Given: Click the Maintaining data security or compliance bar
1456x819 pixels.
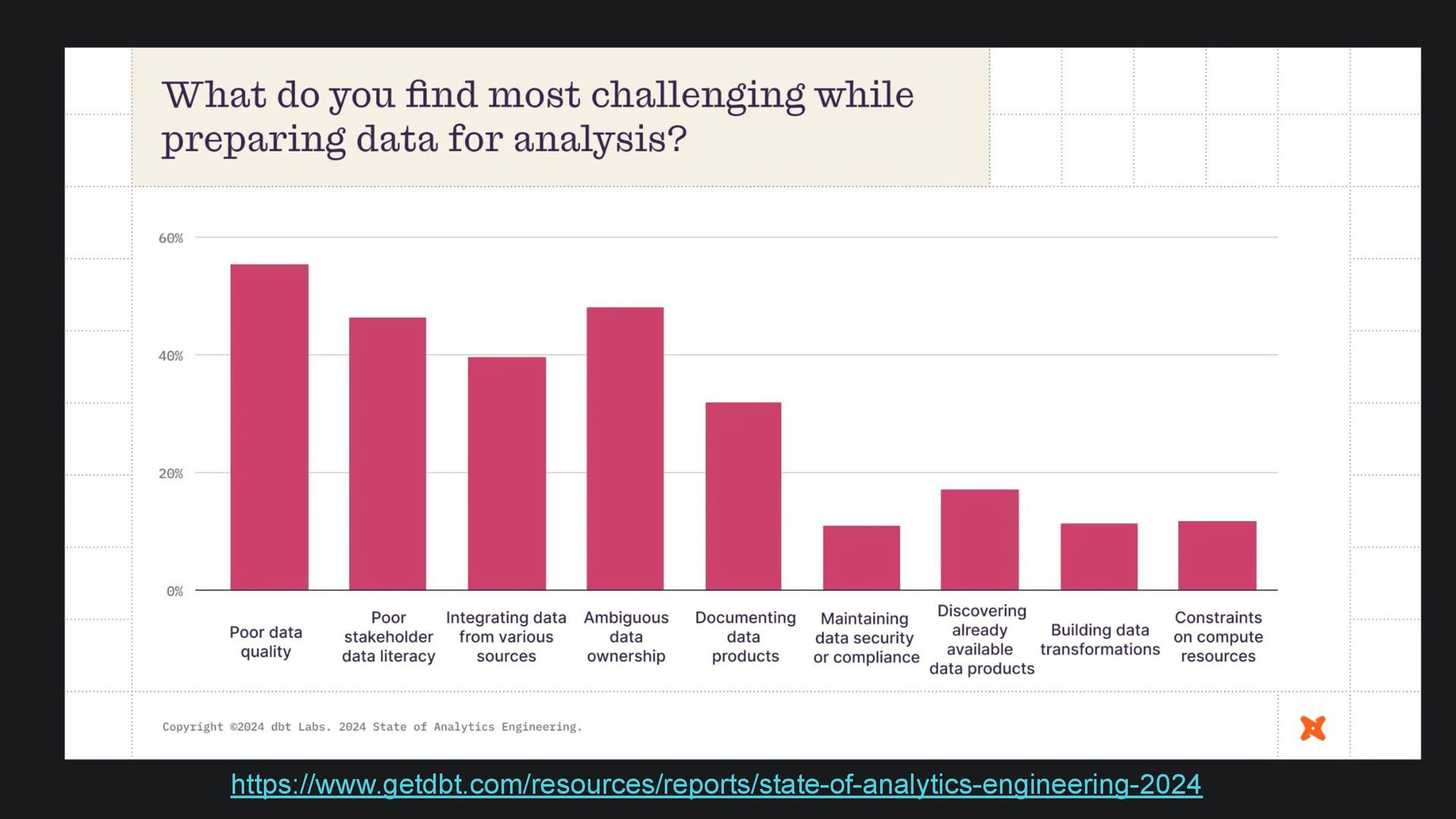Looking at the screenshot, I should pos(861,557).
